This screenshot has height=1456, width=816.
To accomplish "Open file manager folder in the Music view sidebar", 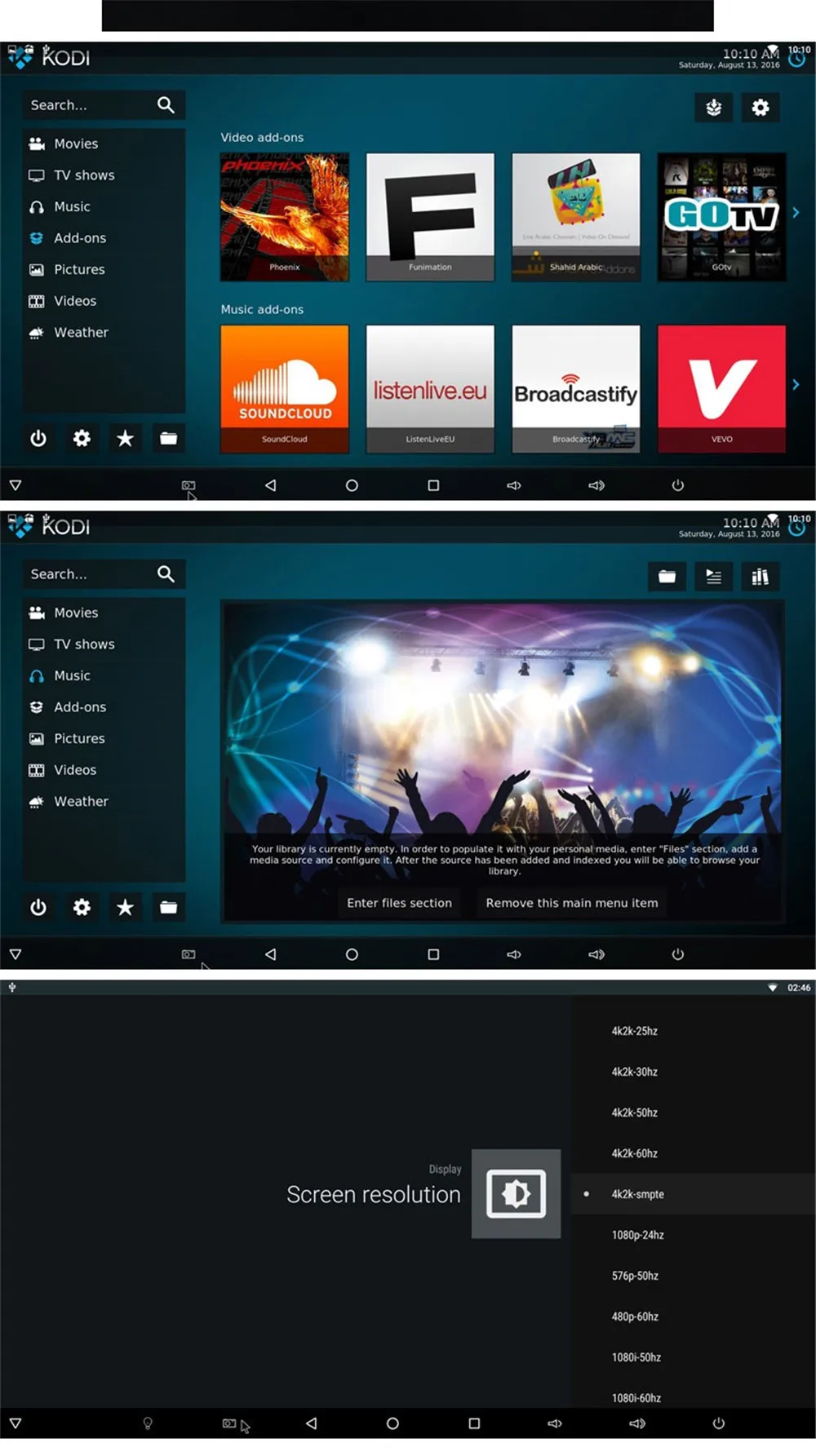I will pyautogui.click(x=168, y=908).
